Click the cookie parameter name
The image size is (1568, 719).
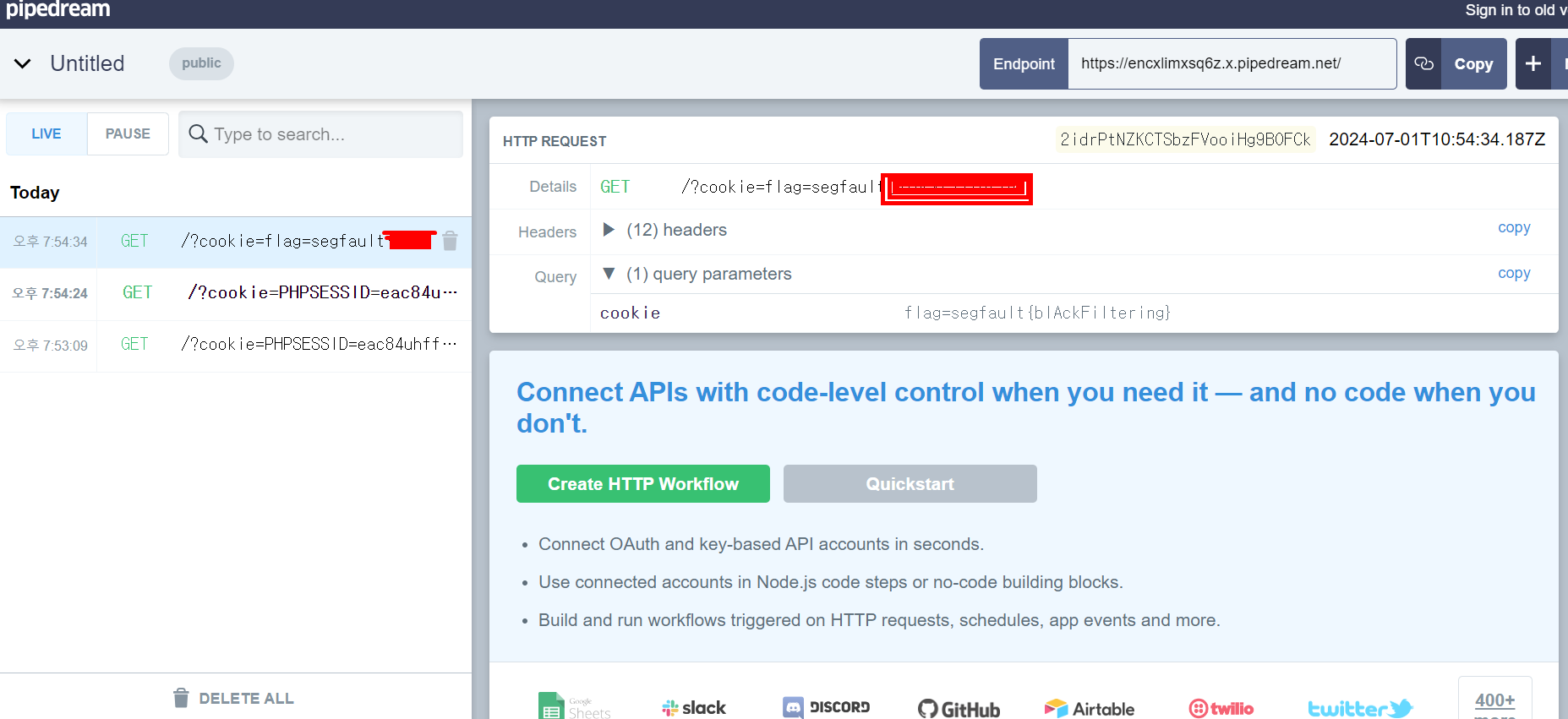pyautogui.click(x=630, y=313)
